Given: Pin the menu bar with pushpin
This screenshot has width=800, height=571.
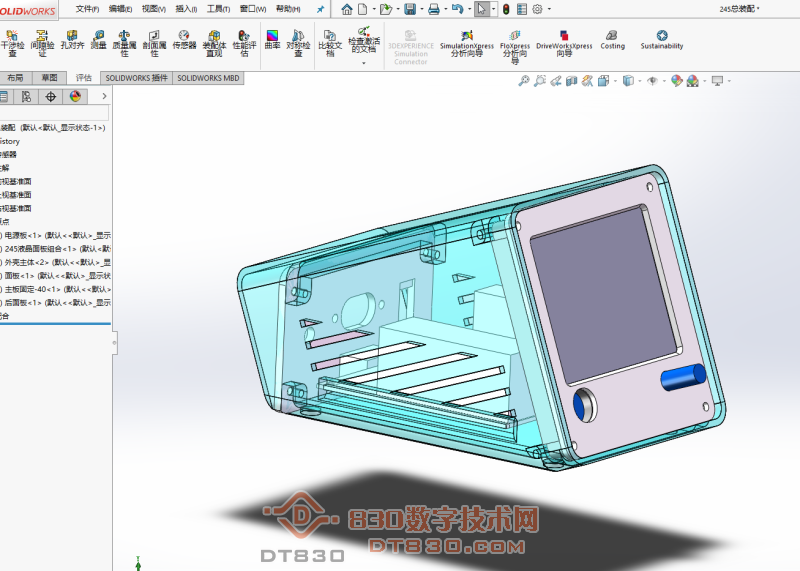Looking at the screenshot, I should click(320, 9).
